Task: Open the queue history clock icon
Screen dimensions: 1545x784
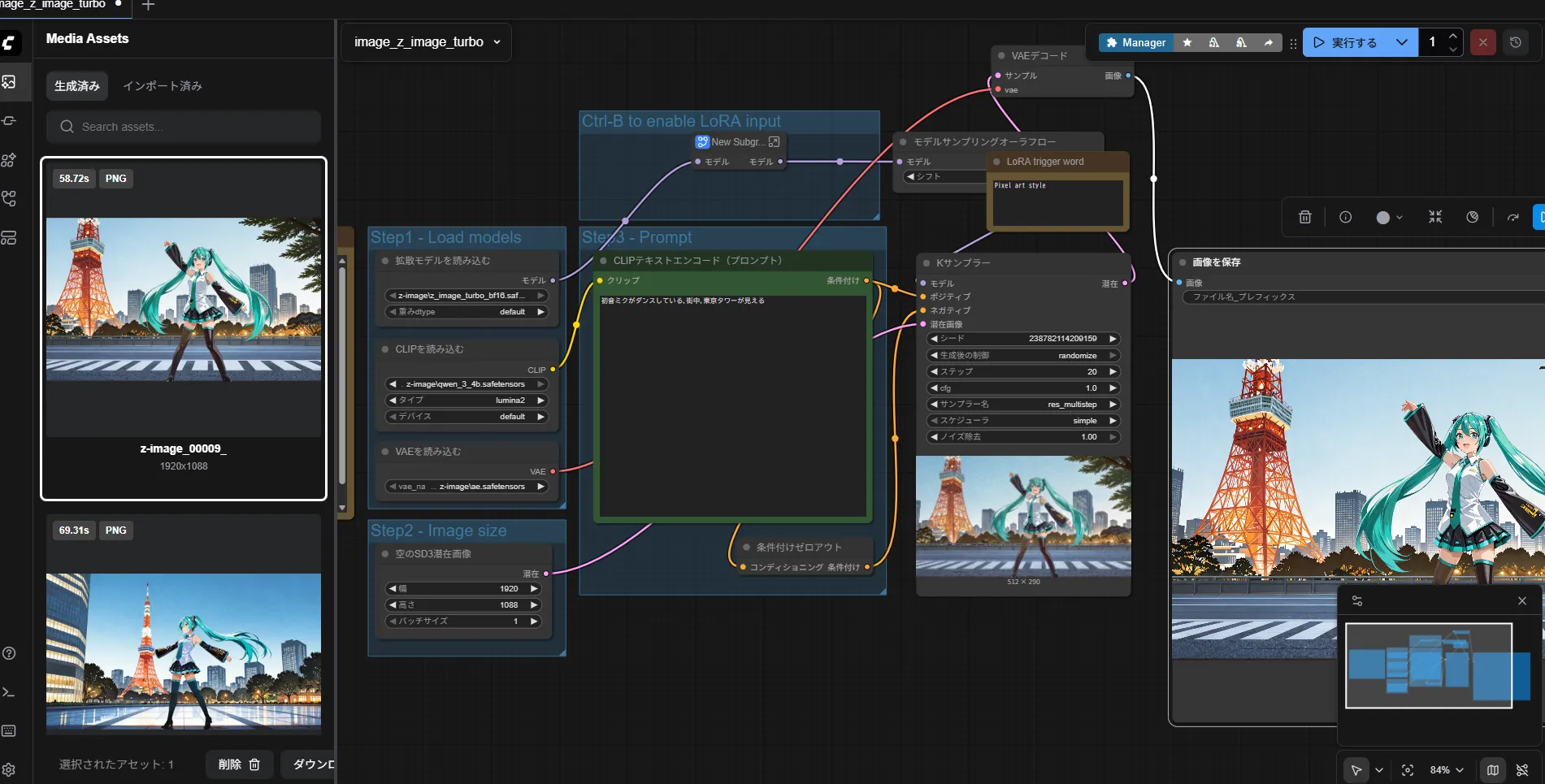Action: [x=1515, y=42]
